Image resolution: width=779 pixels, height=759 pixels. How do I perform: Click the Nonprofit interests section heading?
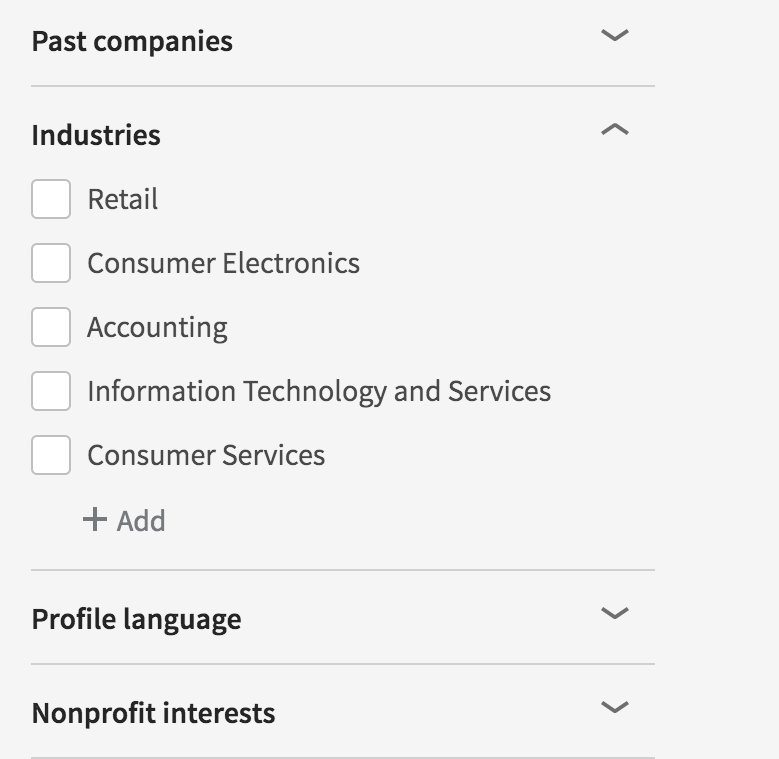(x=153, y=713)
